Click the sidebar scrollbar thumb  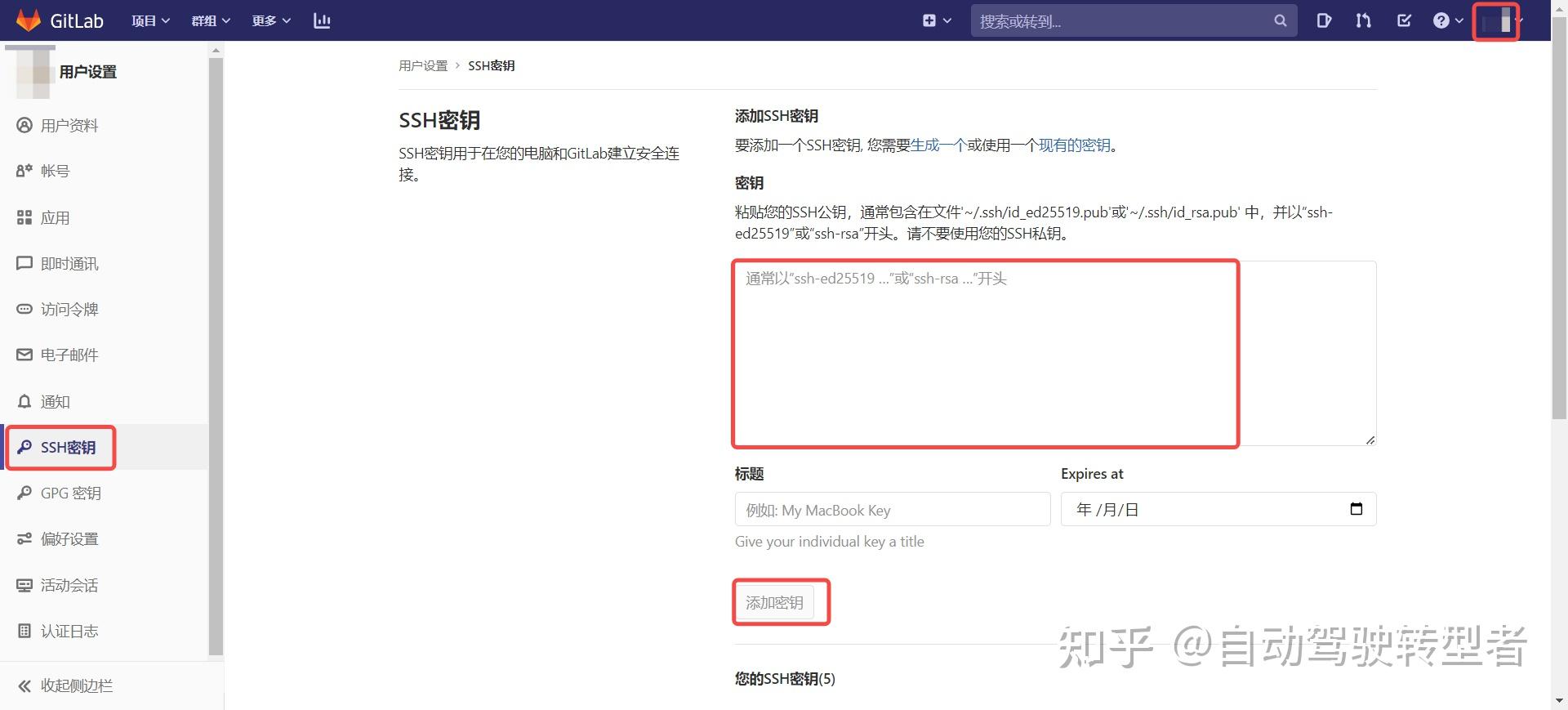[x=216, y=355]
